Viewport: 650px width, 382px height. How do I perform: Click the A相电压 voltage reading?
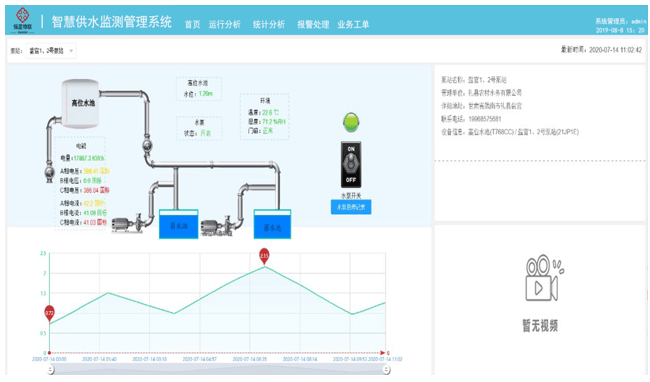click(x=85, y=171)
